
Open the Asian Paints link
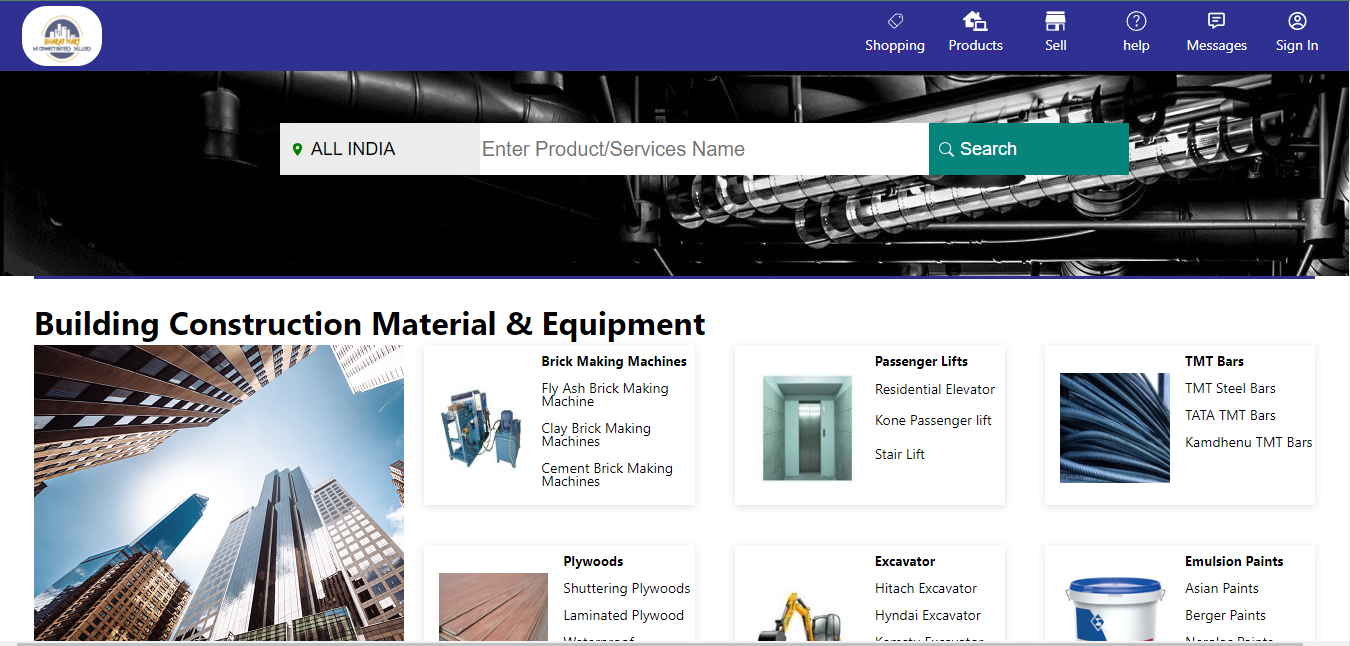pos(1221,588)
